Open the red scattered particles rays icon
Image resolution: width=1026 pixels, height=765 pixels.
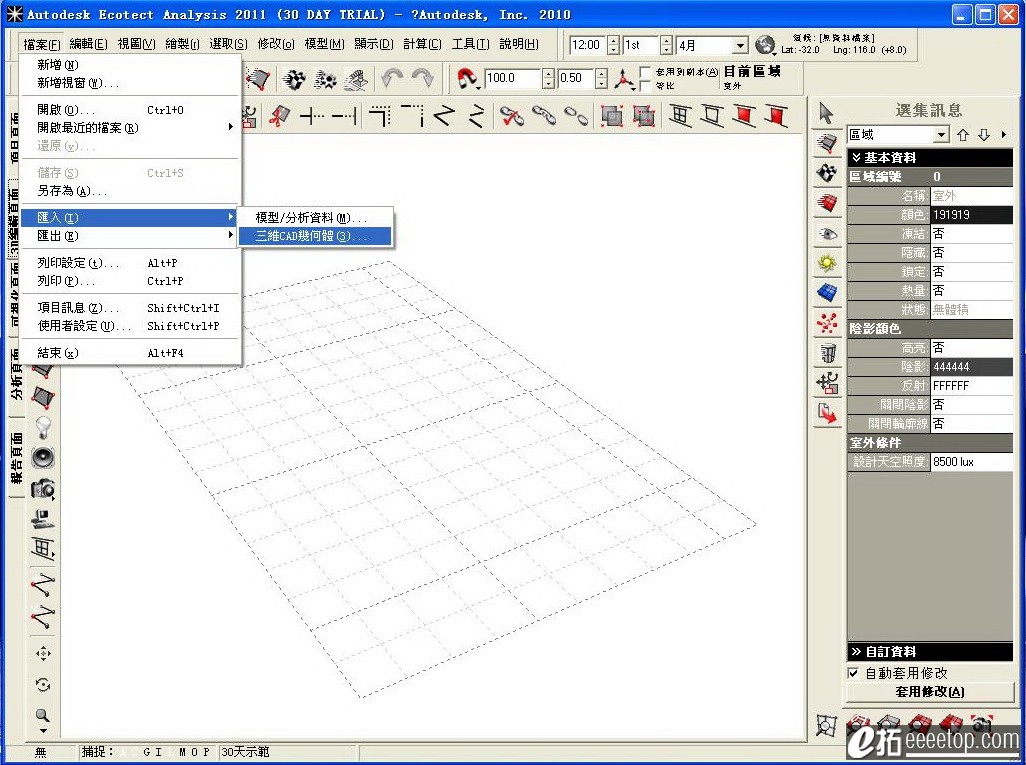tap(827, 323)
